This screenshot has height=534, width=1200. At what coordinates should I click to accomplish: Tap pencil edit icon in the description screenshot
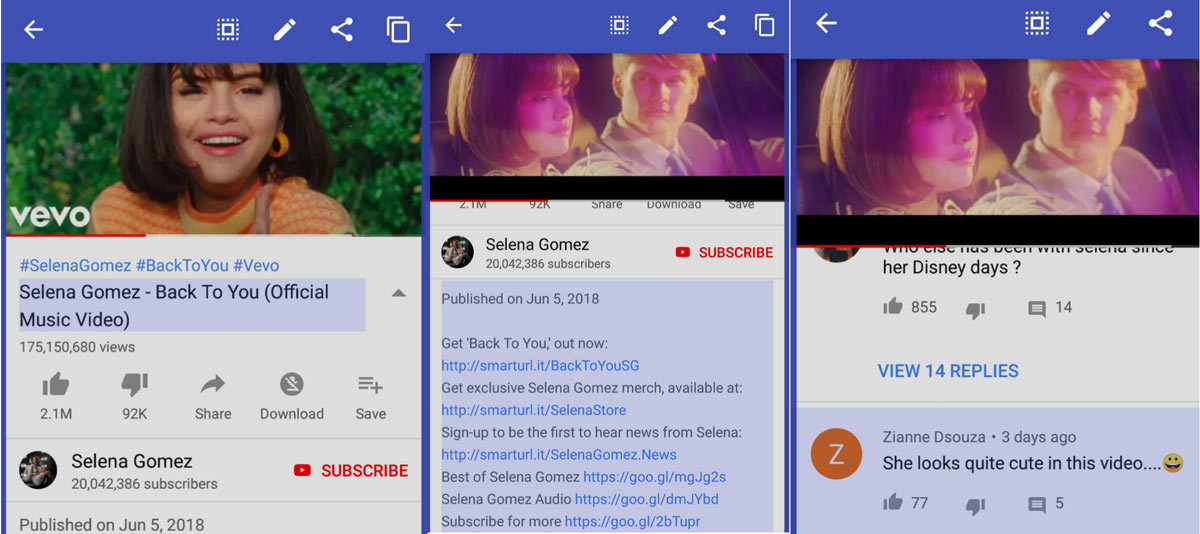point(668,26)
